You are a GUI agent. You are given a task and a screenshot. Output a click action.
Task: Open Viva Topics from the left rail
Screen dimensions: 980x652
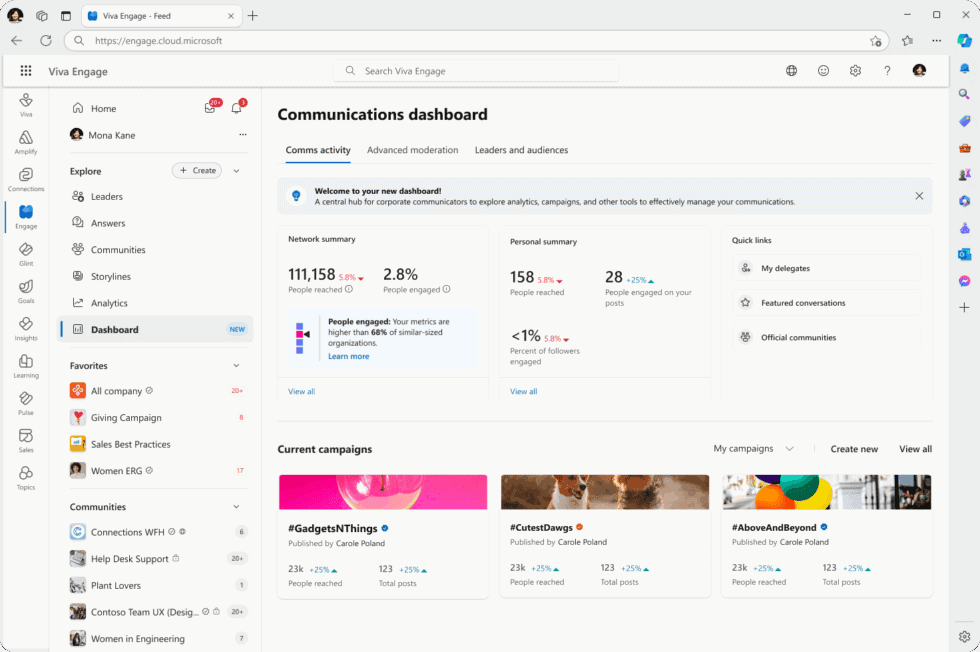[25, 477]
